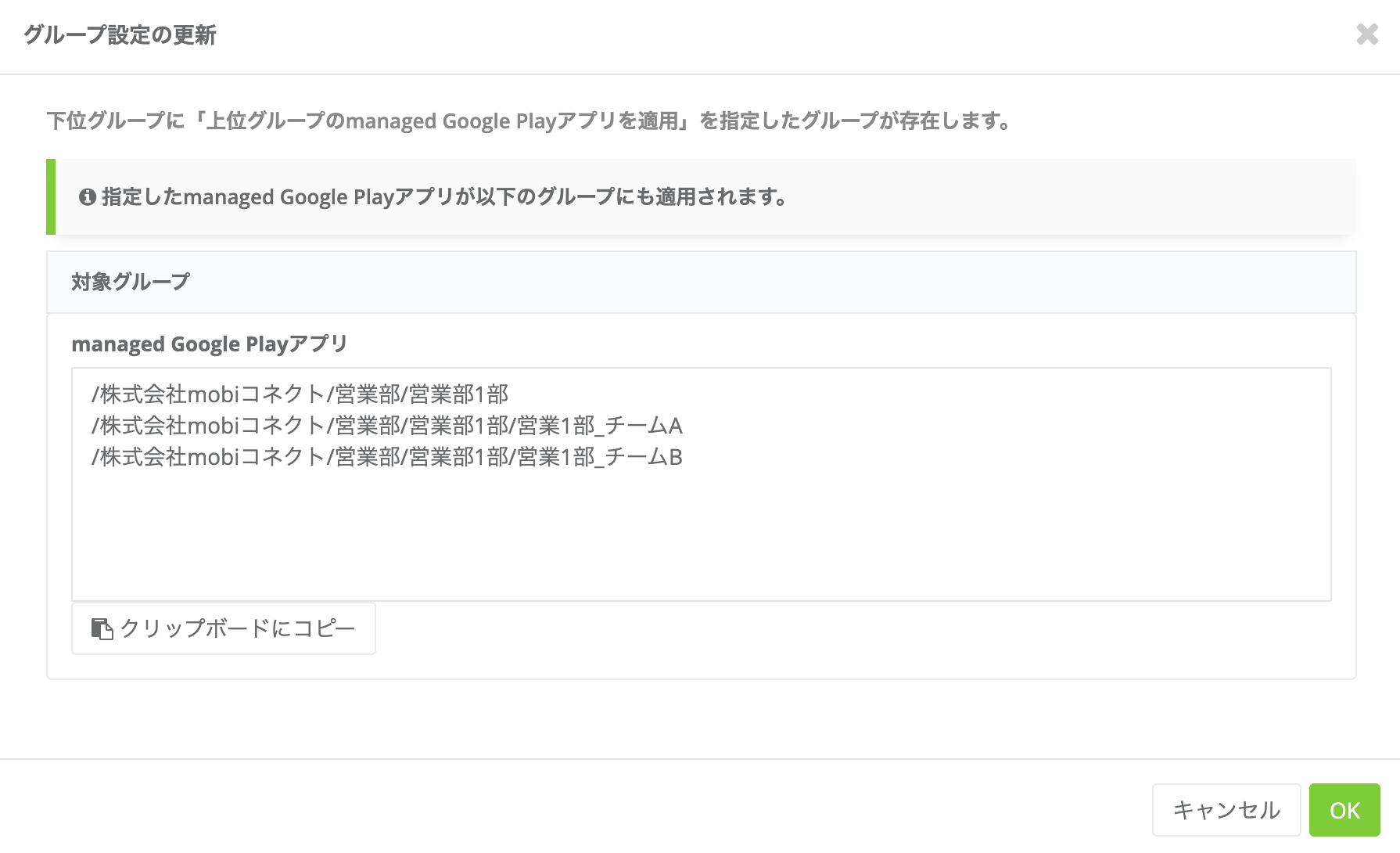Click the 対象グループ panel header
This screenshot has height=853, width=1400.
[x=701, y=282]
